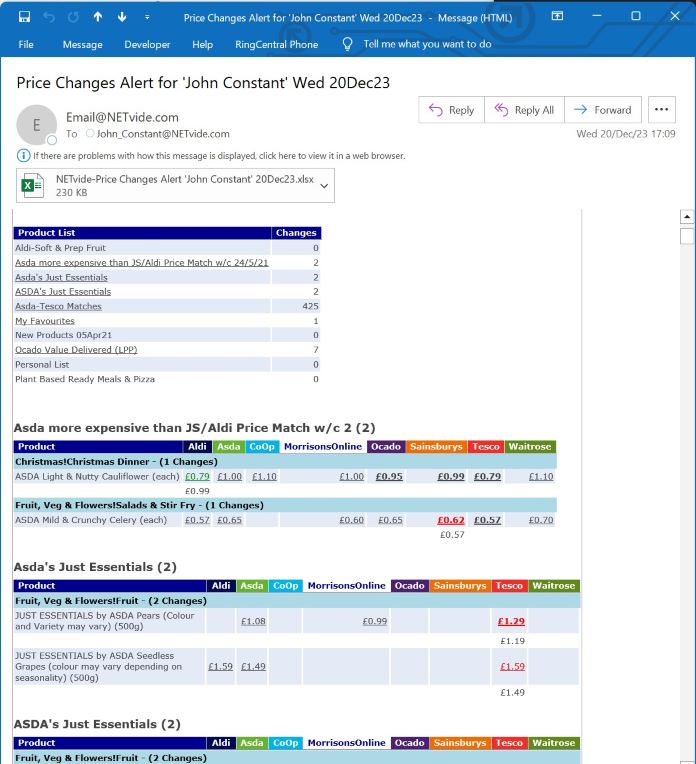The height and width of the screenshot is (764, 696).
Task: Click the scrollbar up arrow
Action: 687,216
